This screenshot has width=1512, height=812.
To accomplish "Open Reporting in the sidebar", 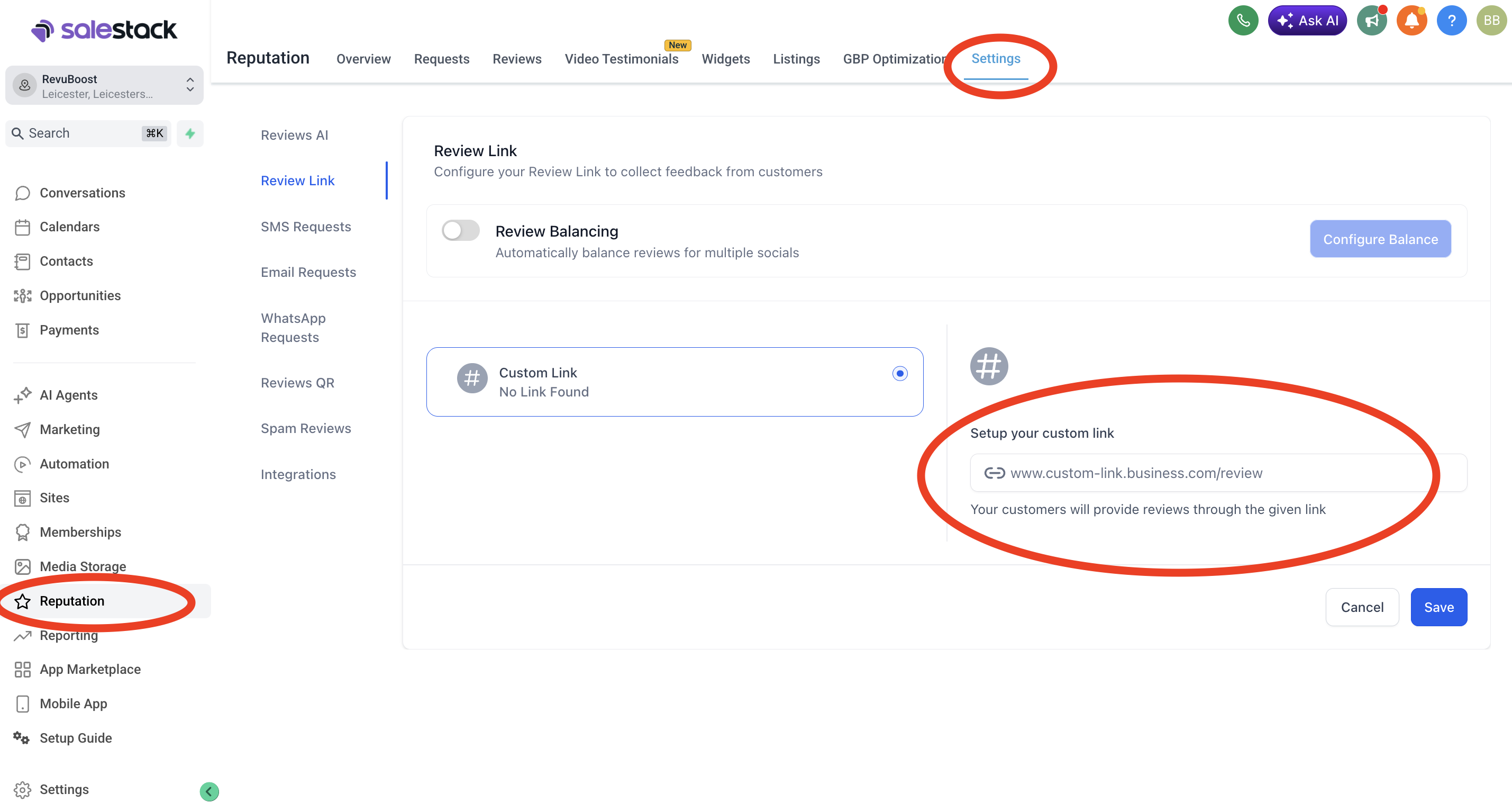I will point(68,635).
